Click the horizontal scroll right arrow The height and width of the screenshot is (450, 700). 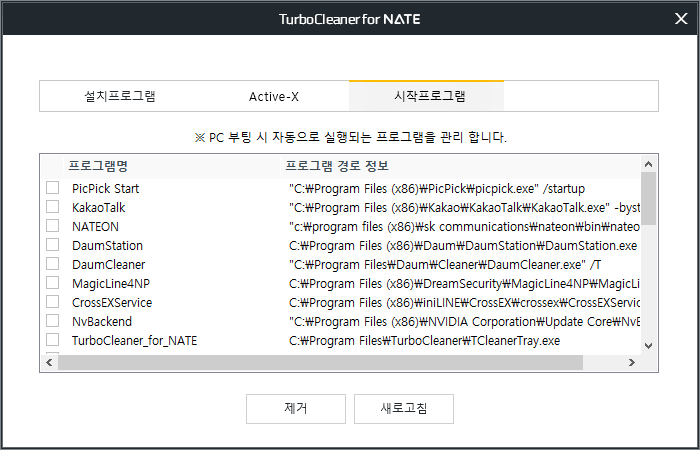click(631, 362)
